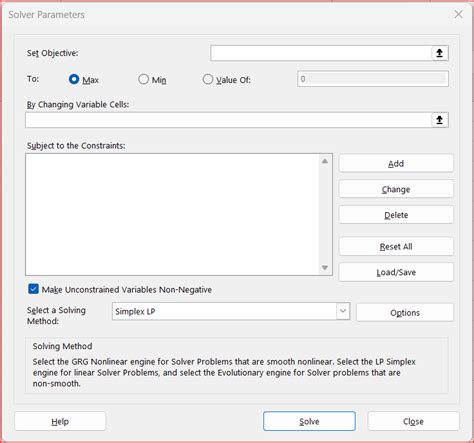Screen dimensions: 474x443
Task: Click the Close button at bottom
Action: (x=413, y=421)
